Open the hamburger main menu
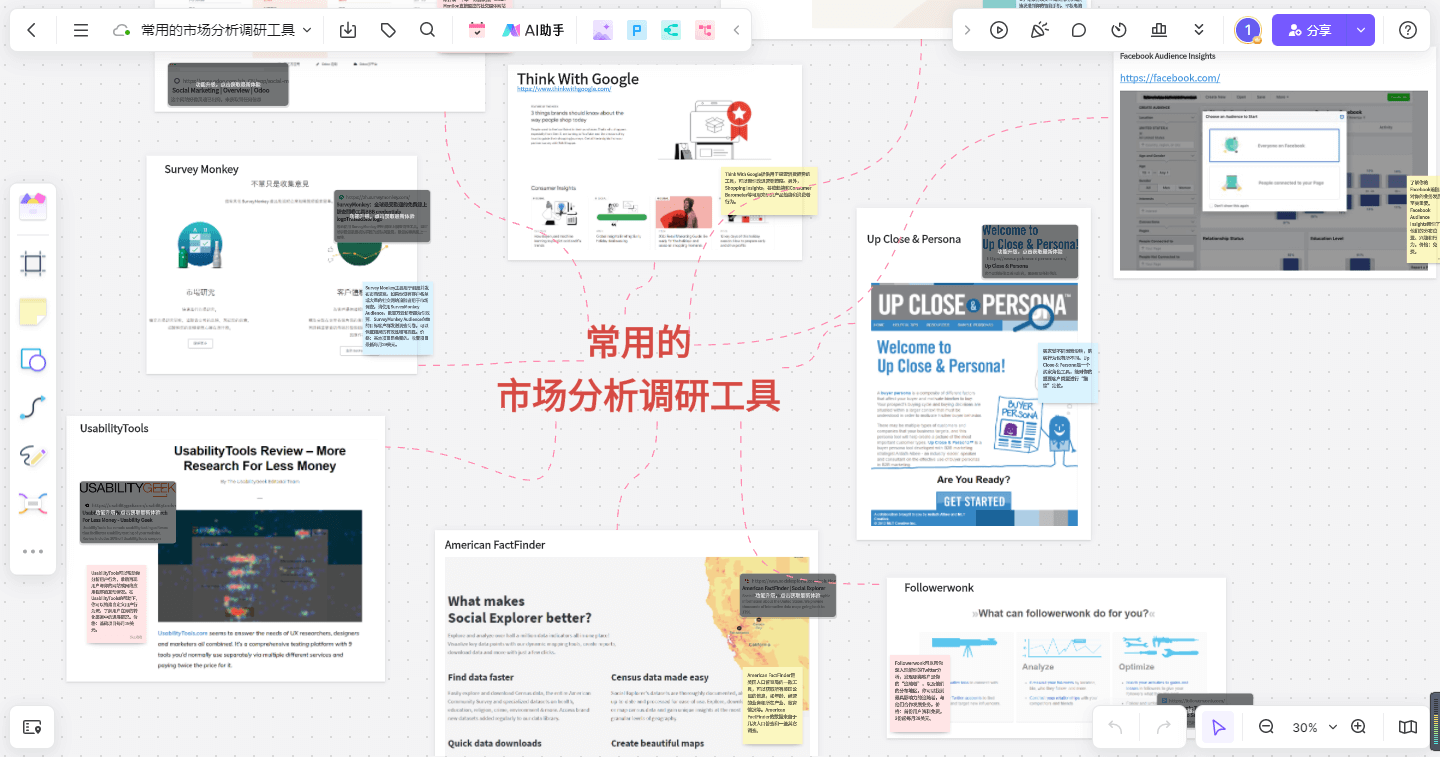Viewport: 1440px width, 757px height. (81, 30)
